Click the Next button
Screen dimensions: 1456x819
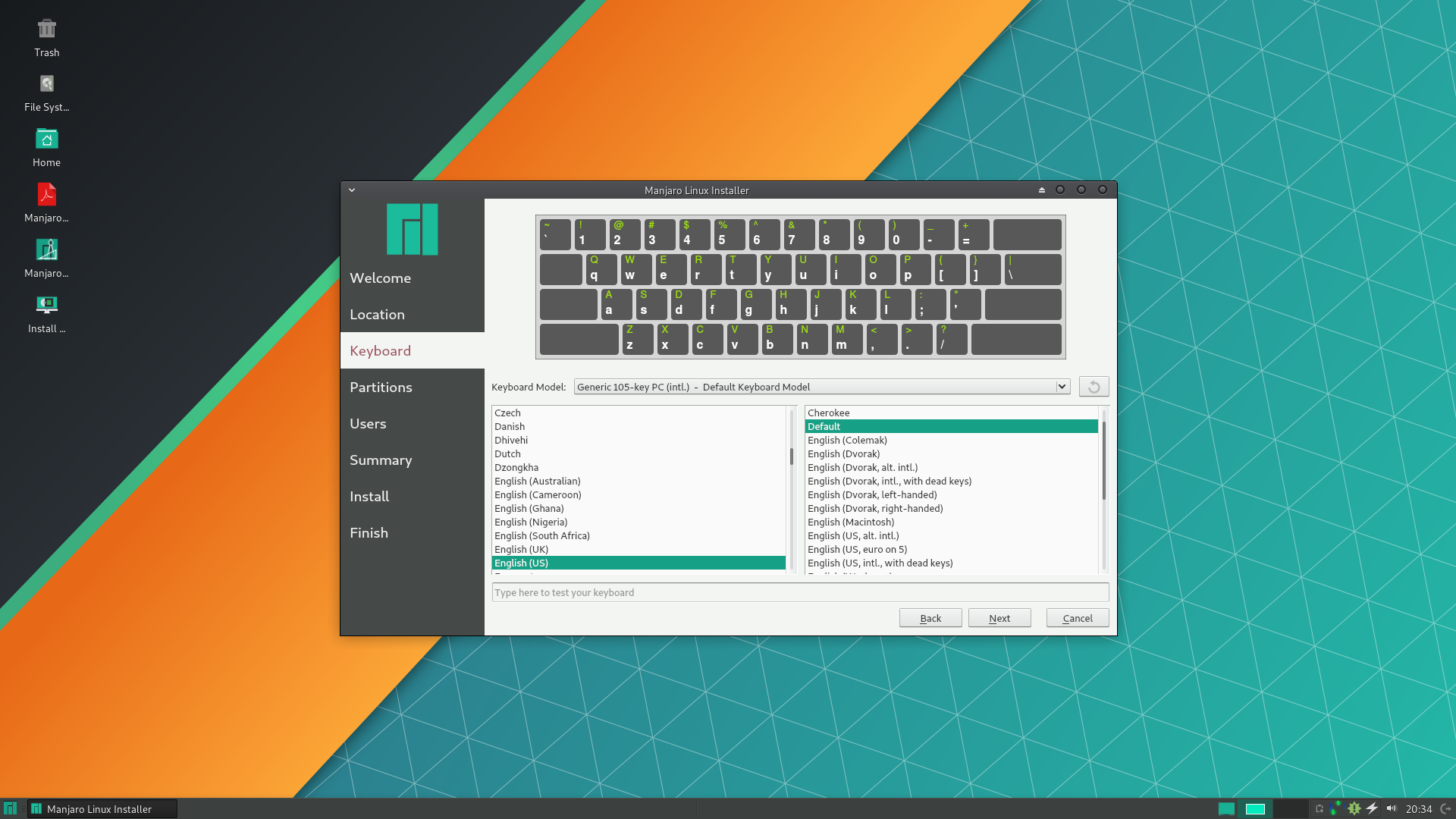(999, 618)
